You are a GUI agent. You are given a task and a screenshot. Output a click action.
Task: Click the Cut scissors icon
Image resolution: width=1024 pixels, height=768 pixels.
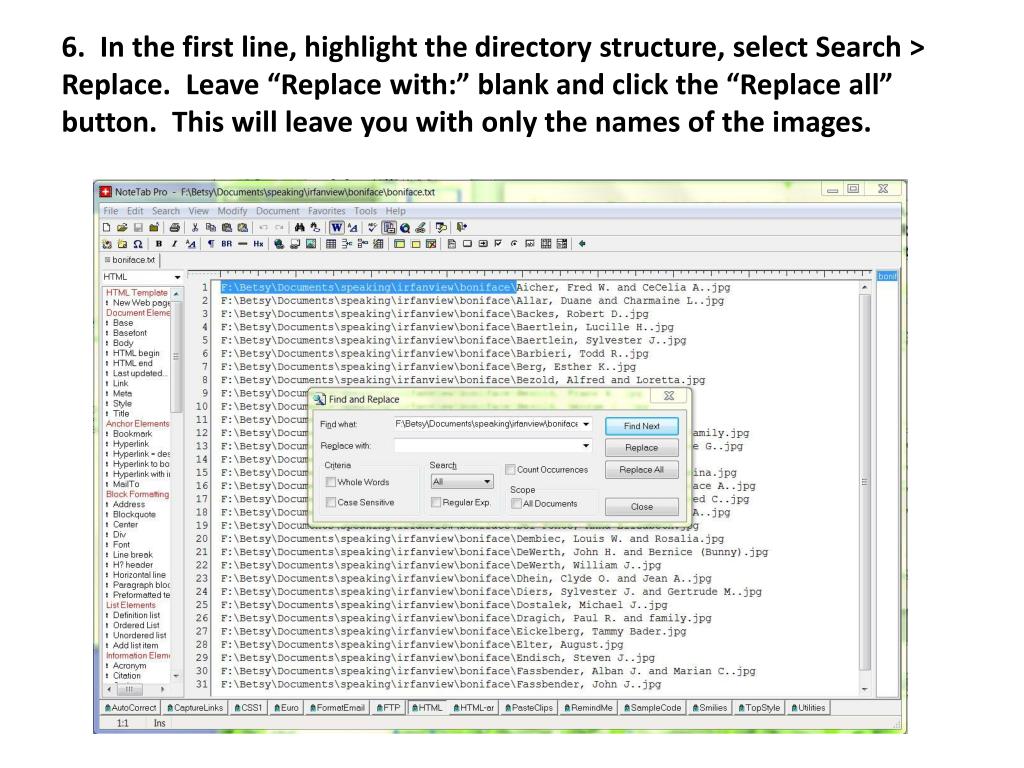click(195, 227)
